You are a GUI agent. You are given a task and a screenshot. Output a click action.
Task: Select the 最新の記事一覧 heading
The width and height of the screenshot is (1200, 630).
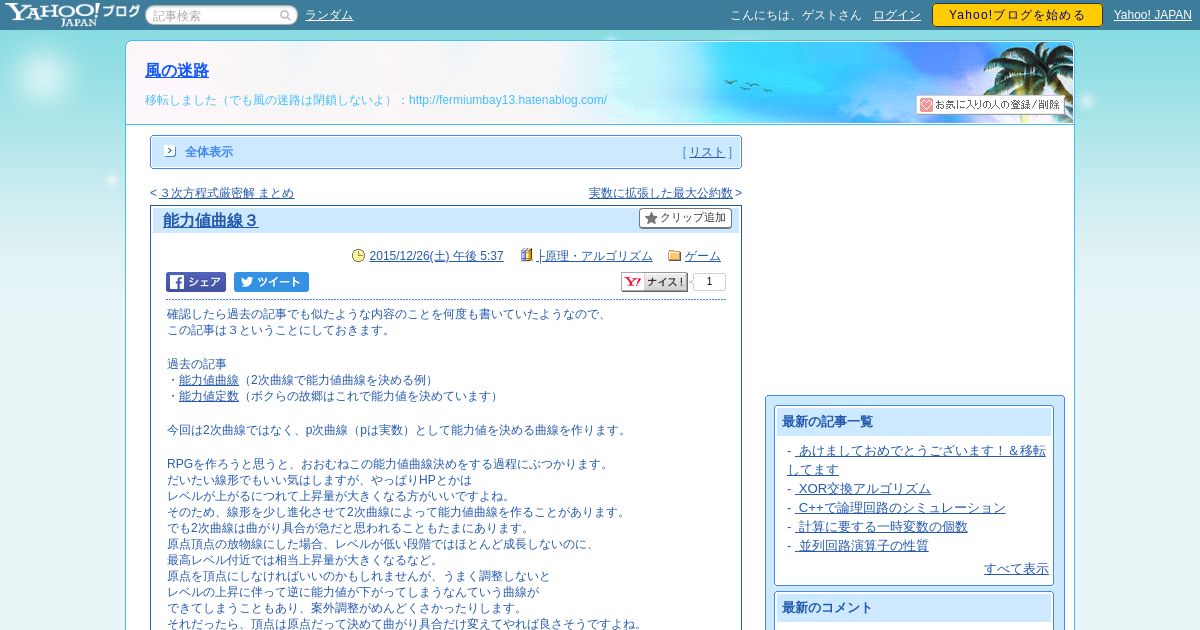(827, 422)
